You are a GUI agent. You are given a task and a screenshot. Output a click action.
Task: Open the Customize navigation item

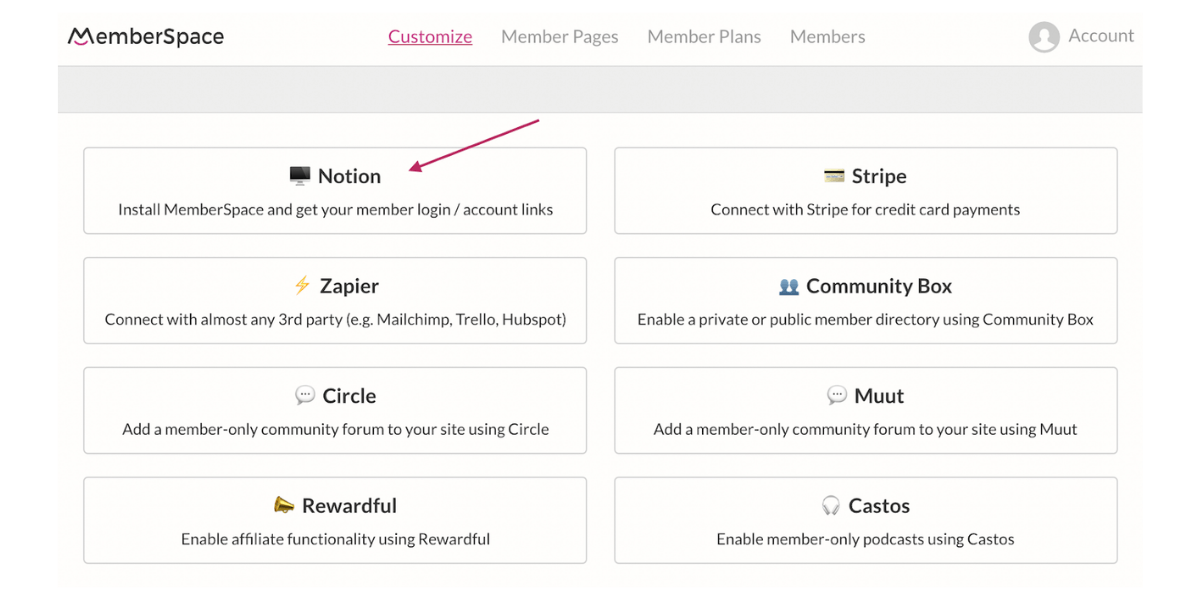click(430, 36)
